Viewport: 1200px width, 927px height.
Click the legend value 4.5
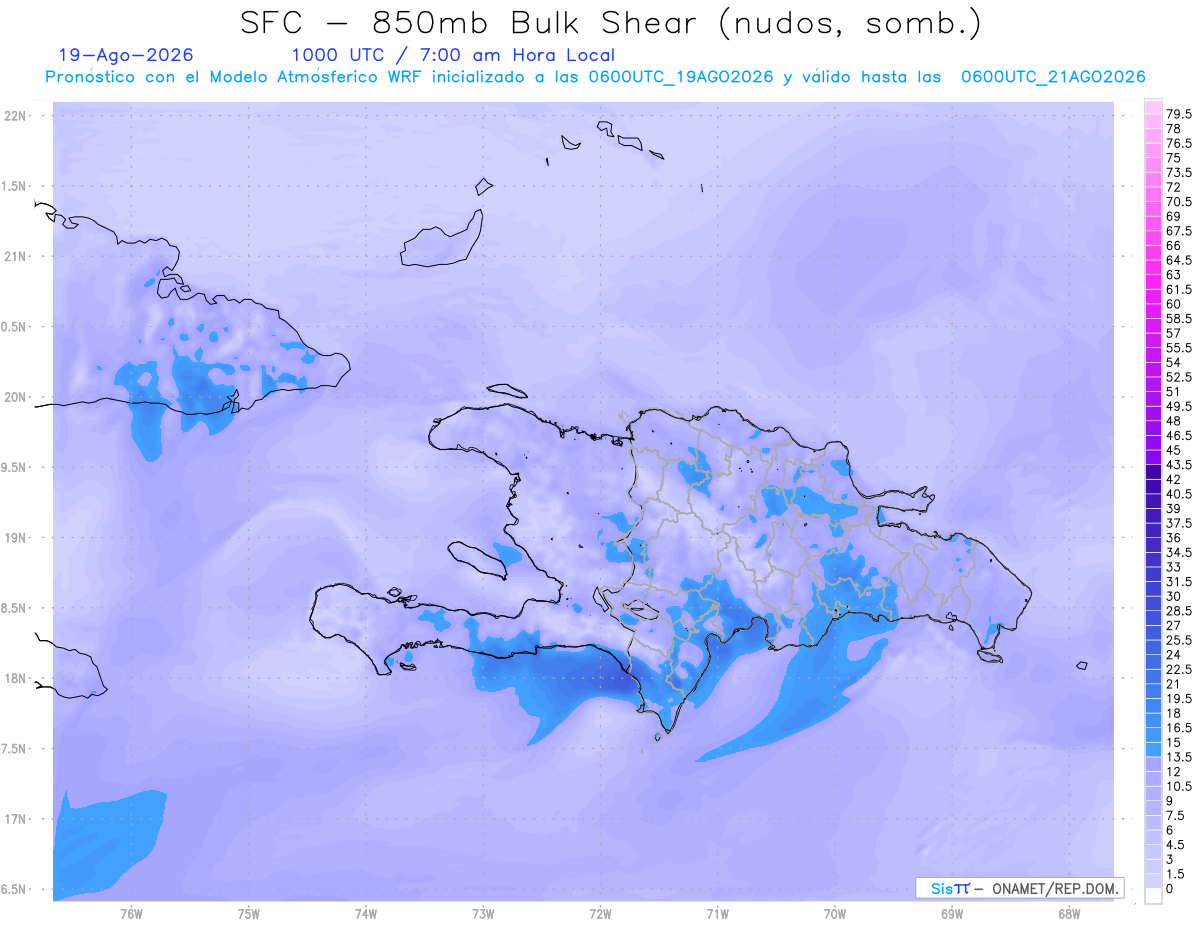click(x=1176, y=843)
